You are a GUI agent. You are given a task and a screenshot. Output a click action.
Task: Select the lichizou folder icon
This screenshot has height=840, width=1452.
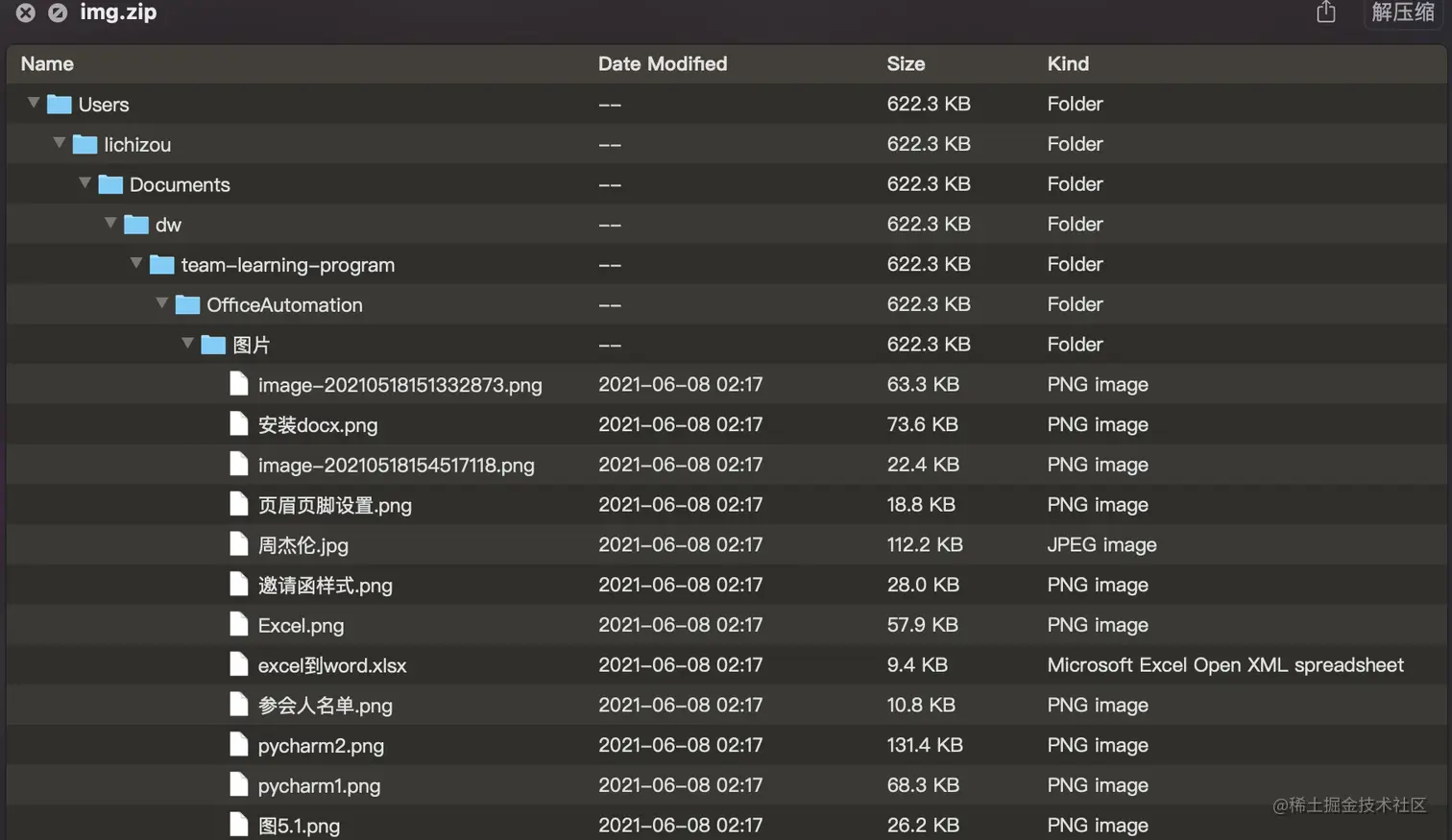tap(85, 144)
